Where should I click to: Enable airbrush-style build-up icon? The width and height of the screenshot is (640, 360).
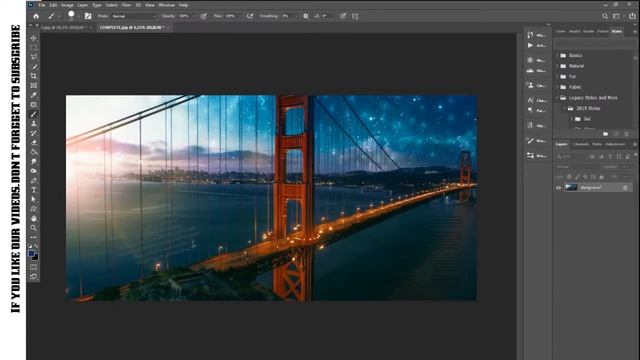coord(250,16)
